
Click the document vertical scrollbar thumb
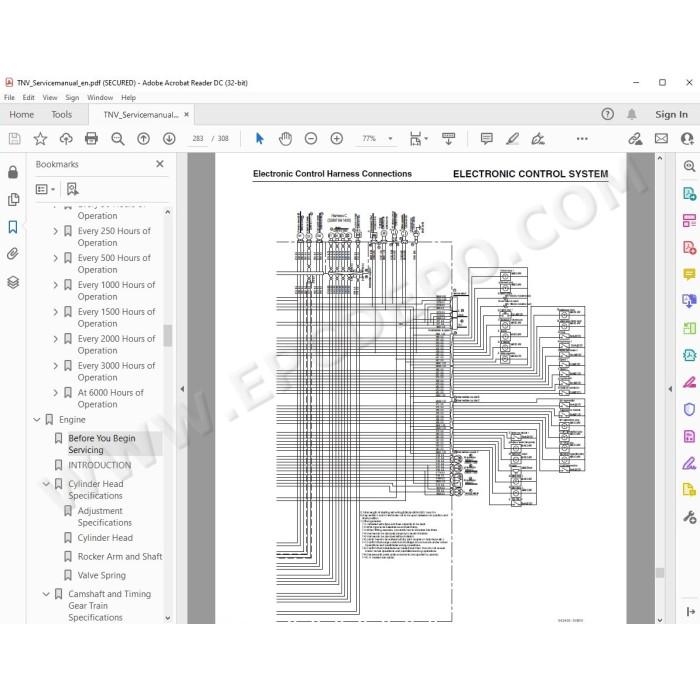pos(660,572)
